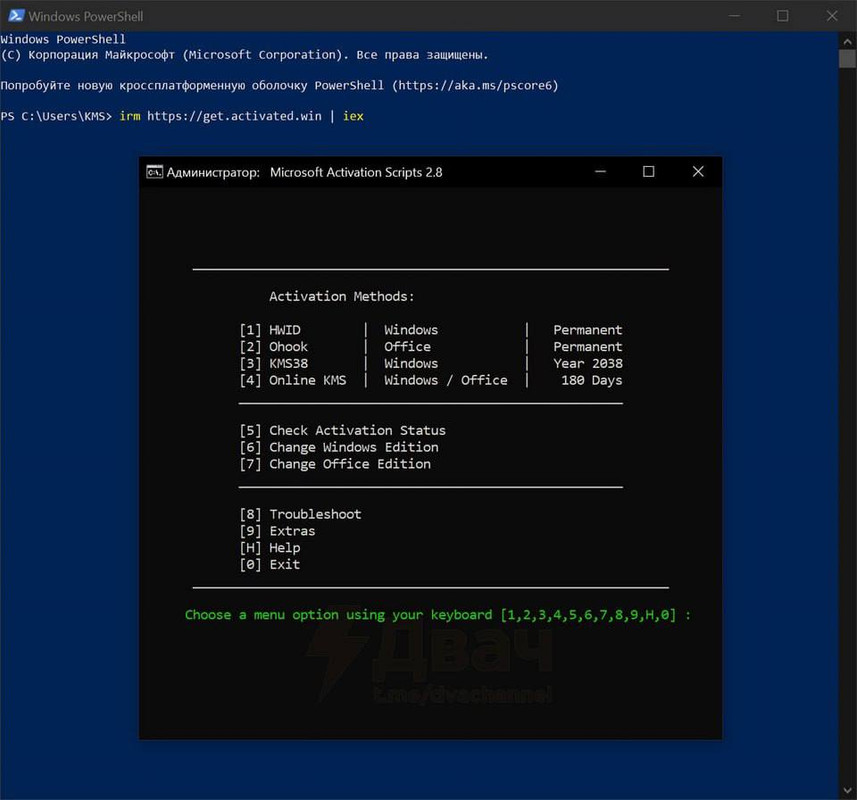The height and width of the screenshot is (800, 857).
Task: Click the Microsoft Corporation copyright line
Action: pyautogui.click(x=244, y=55)
